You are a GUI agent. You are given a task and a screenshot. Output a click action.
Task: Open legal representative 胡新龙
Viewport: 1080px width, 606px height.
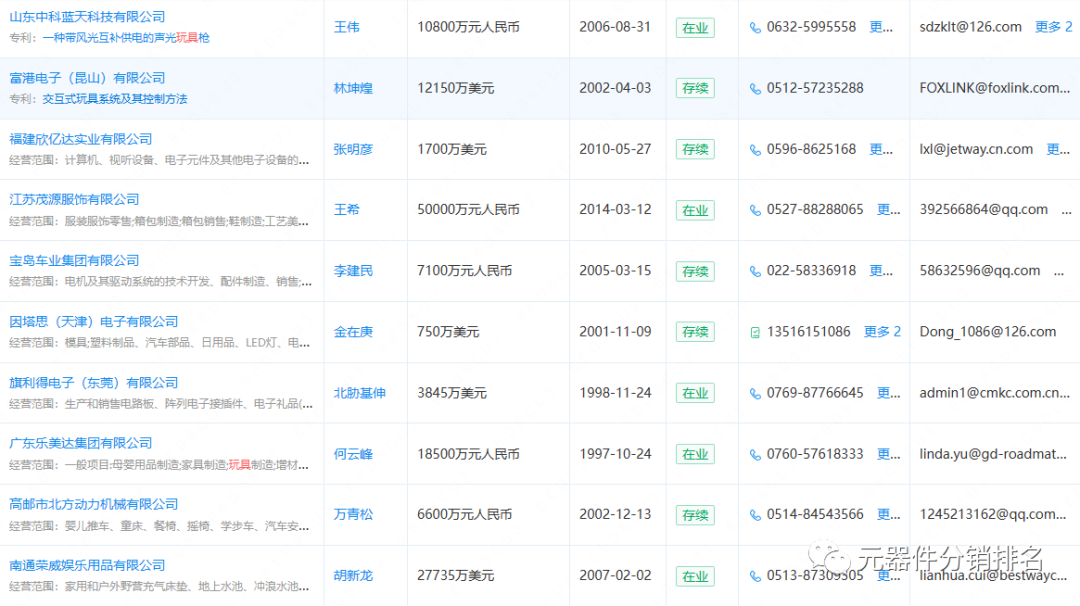[353, 576]
